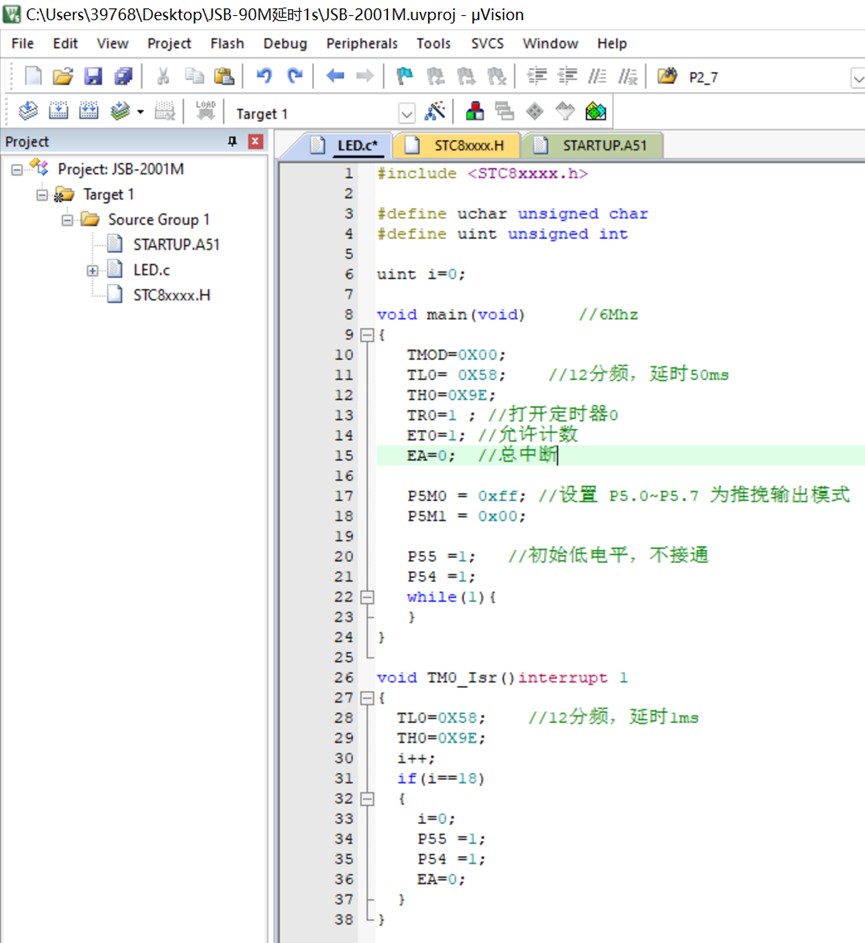Find in files icon beside P2_7
This screenshot has height=943, width=865.
667,76
